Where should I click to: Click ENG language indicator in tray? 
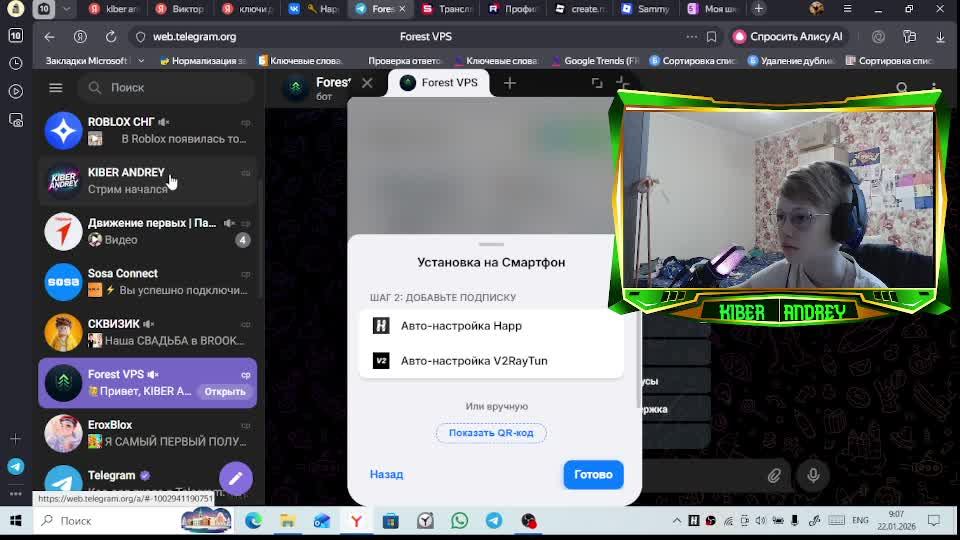(860, 520)
